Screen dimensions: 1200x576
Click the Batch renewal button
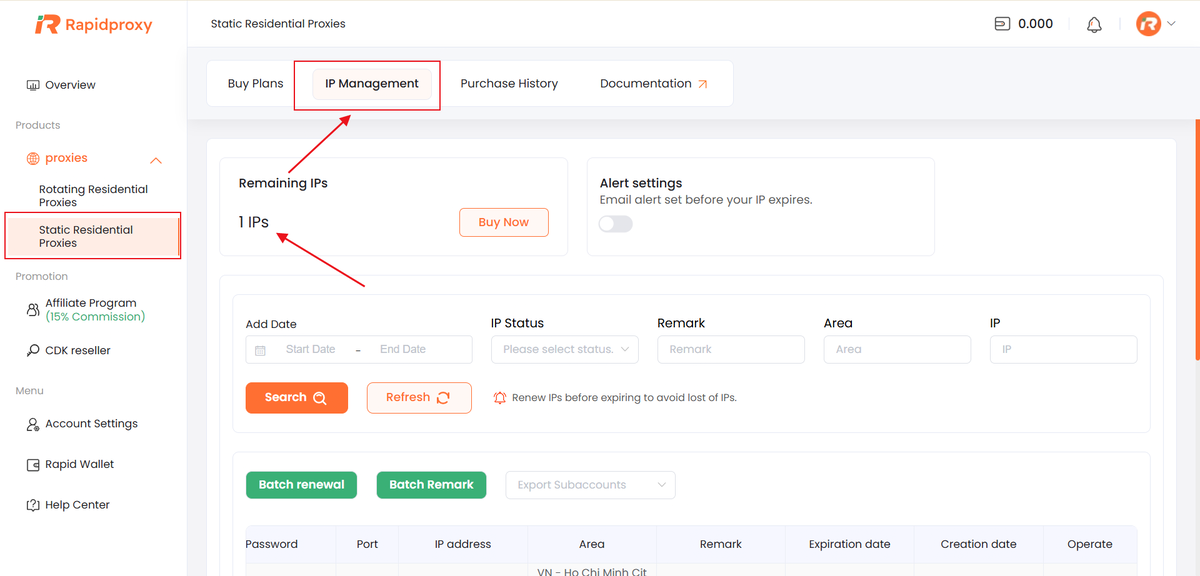point(301,485)
